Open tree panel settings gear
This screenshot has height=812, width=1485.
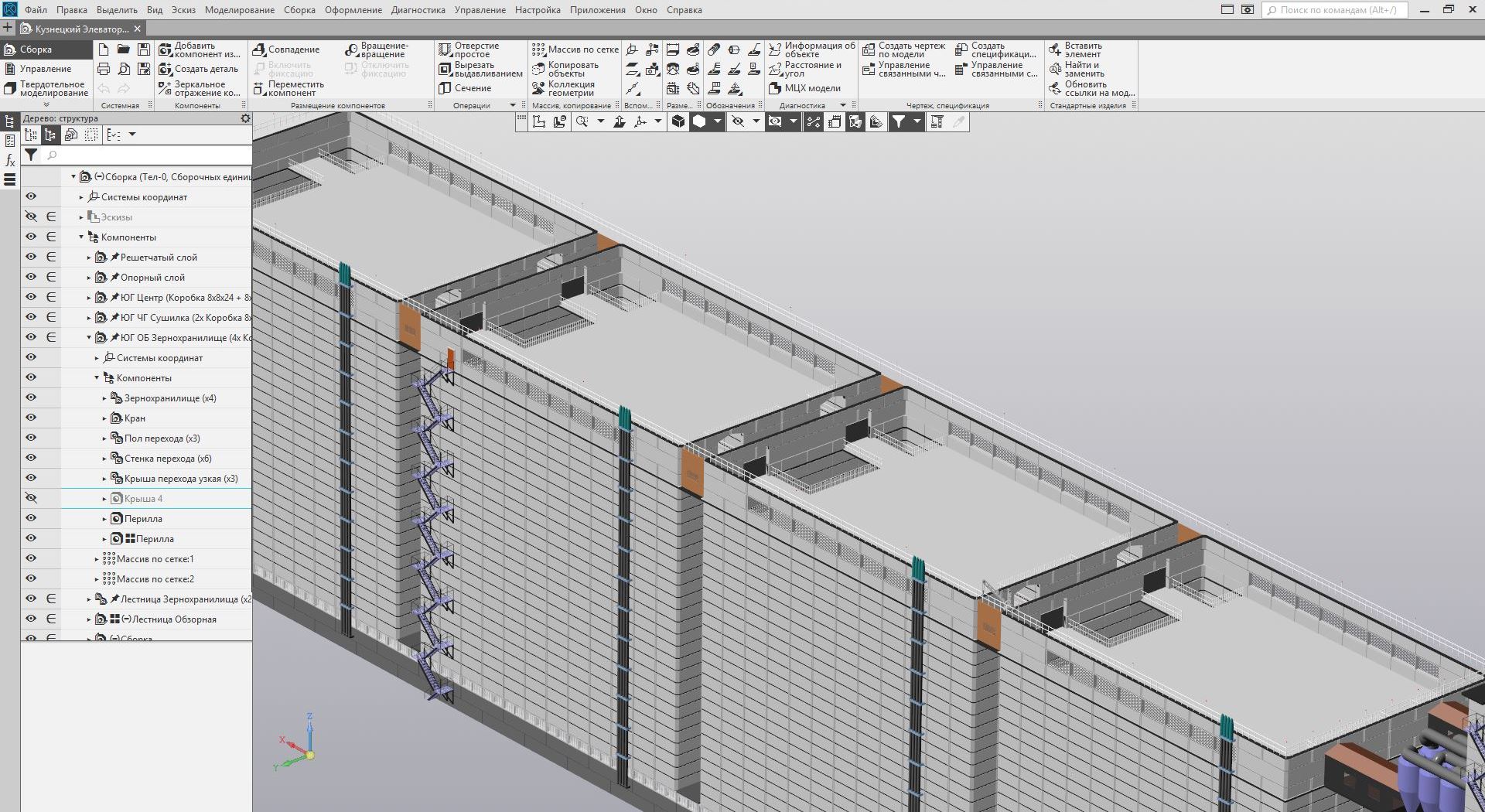pyautogui.click(x=245, y=118)
